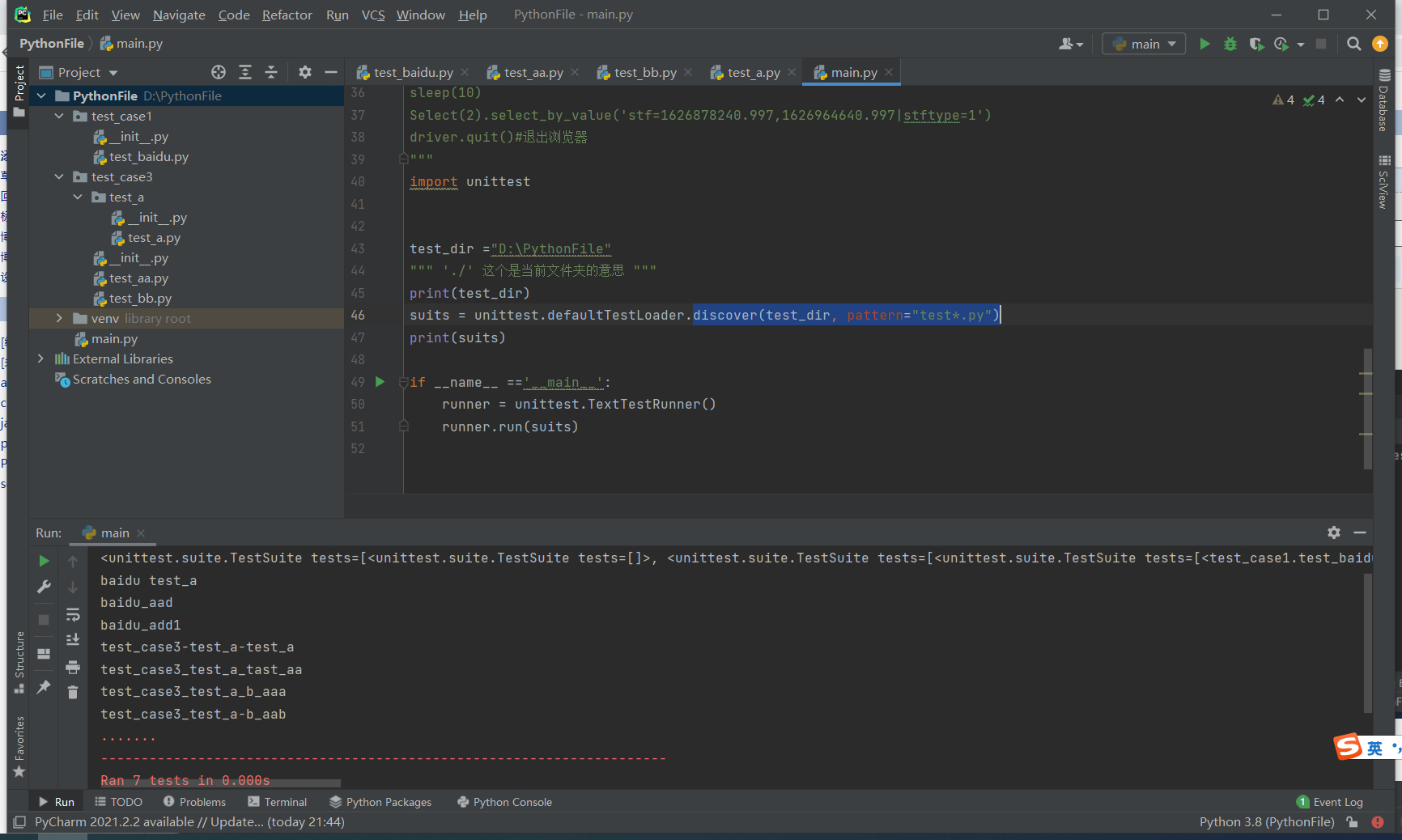Screen dimensions: 1402x840
Task: Collapse all in Project panel toolbar
Action: tap(271, 73)
